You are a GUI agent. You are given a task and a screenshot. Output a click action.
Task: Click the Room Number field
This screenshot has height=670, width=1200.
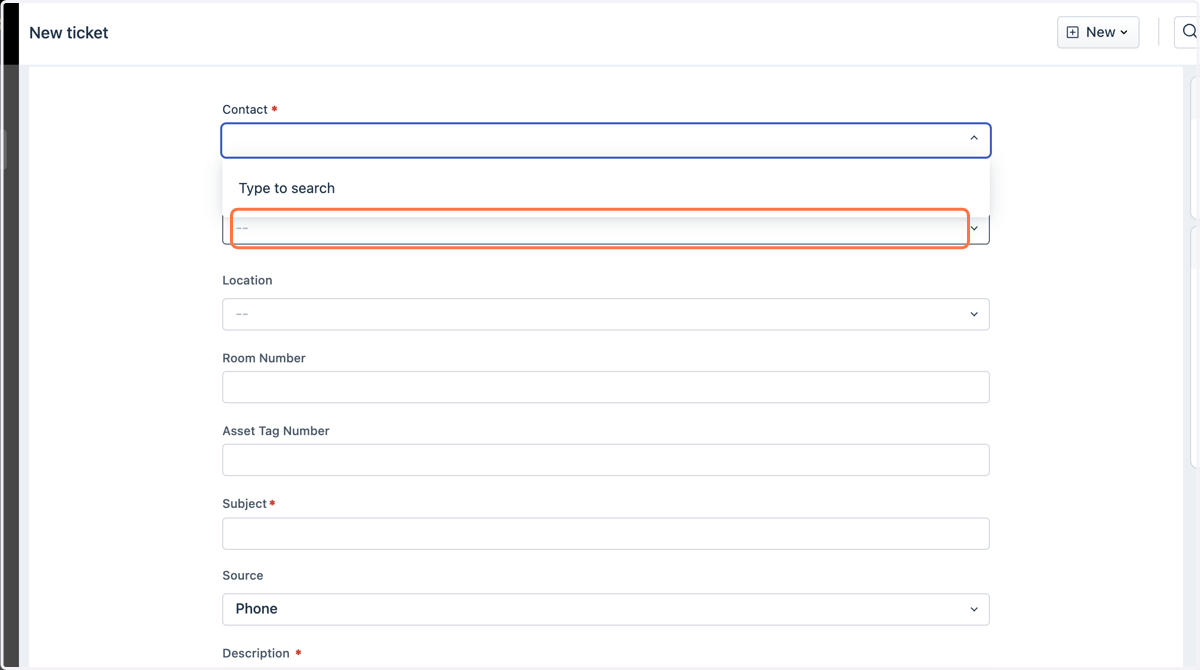[x=606, y=387]
